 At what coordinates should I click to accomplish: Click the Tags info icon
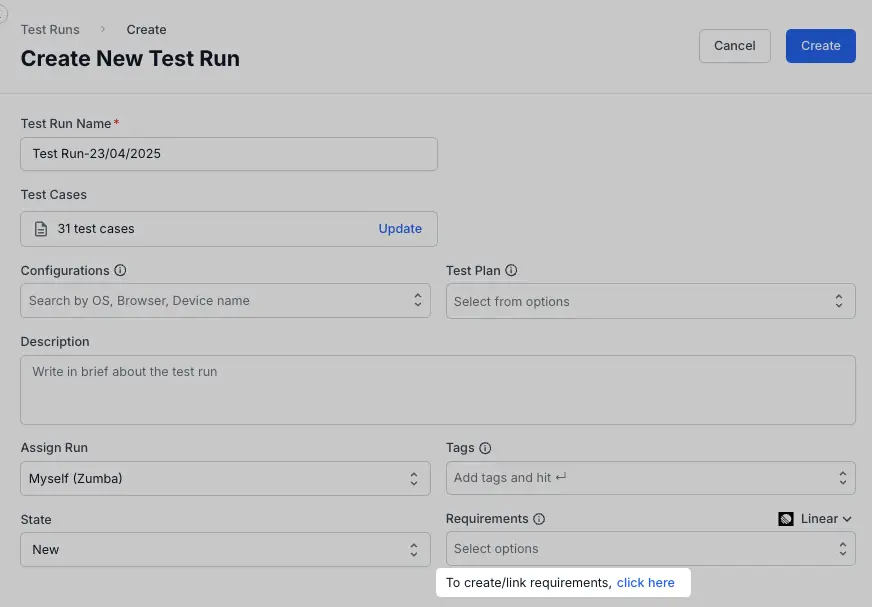click(x=485, y=449)
